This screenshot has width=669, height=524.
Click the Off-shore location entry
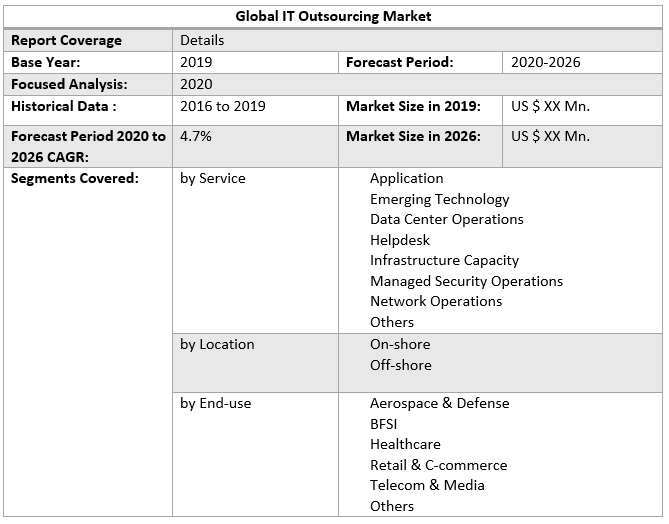tap(400, 365)
